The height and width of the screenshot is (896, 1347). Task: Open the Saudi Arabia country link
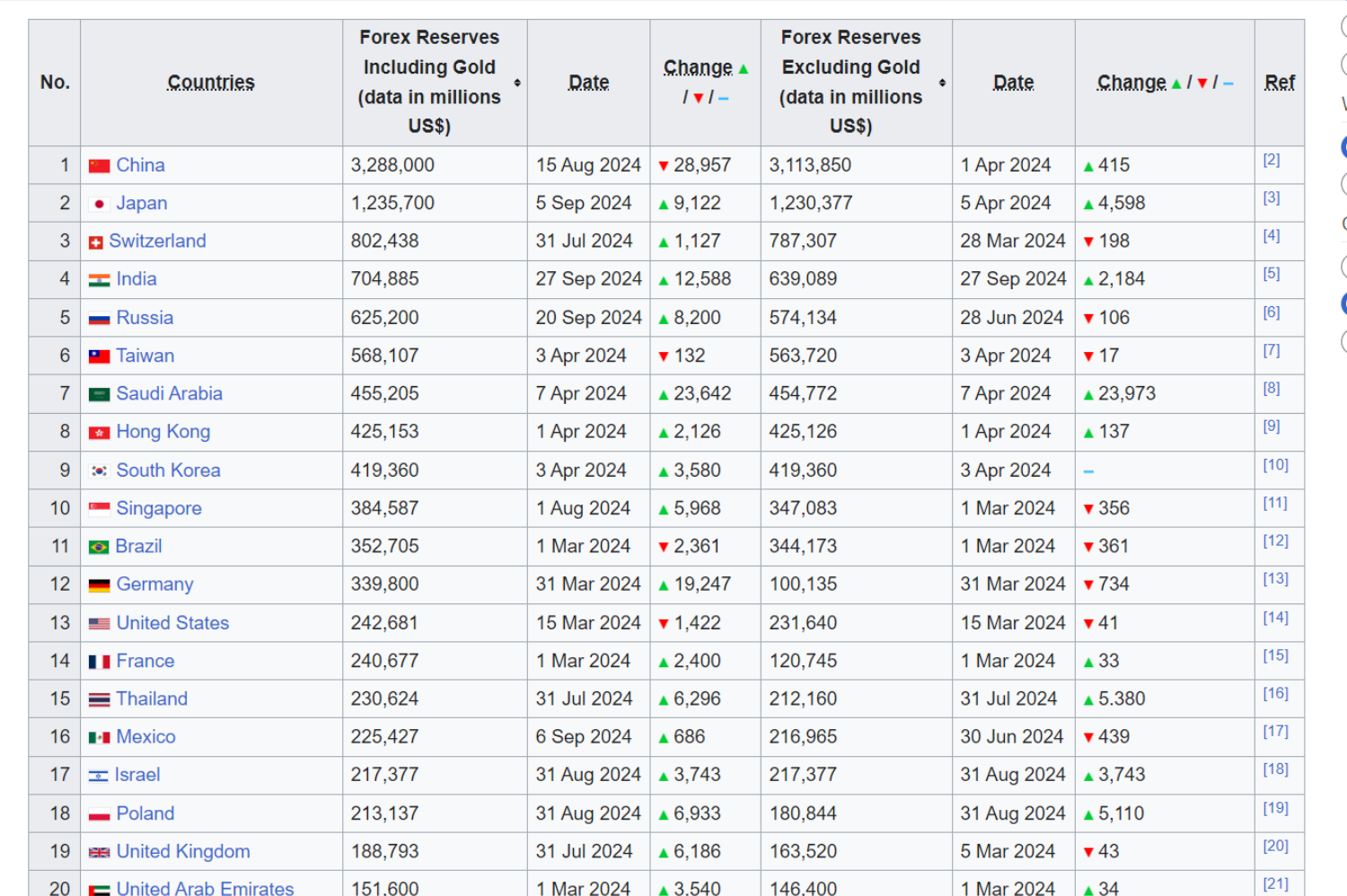pos(169,393)
